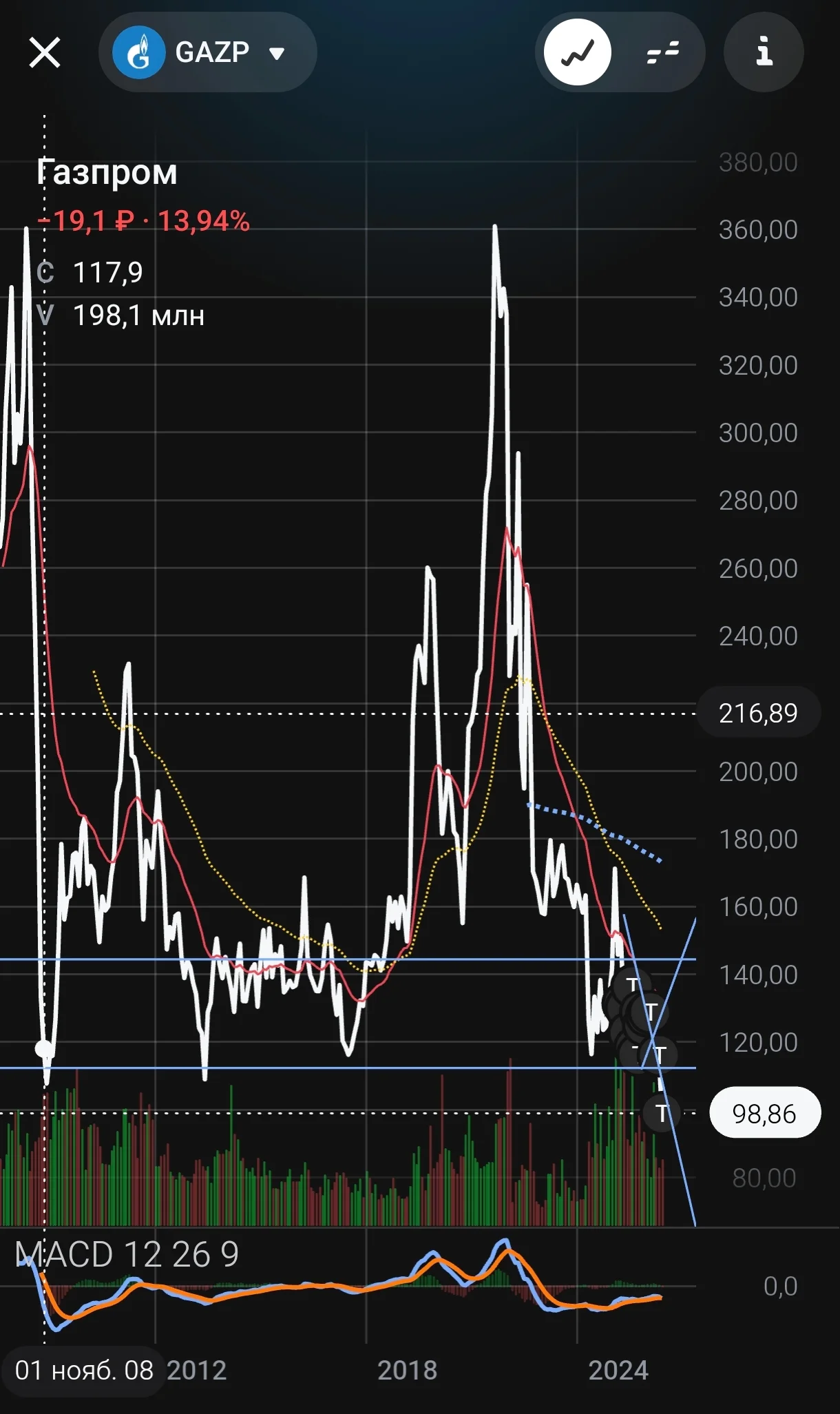Tap the white crosshair dot on the chart
The width and height of the screenshot is (840, 1414).
44,1049
